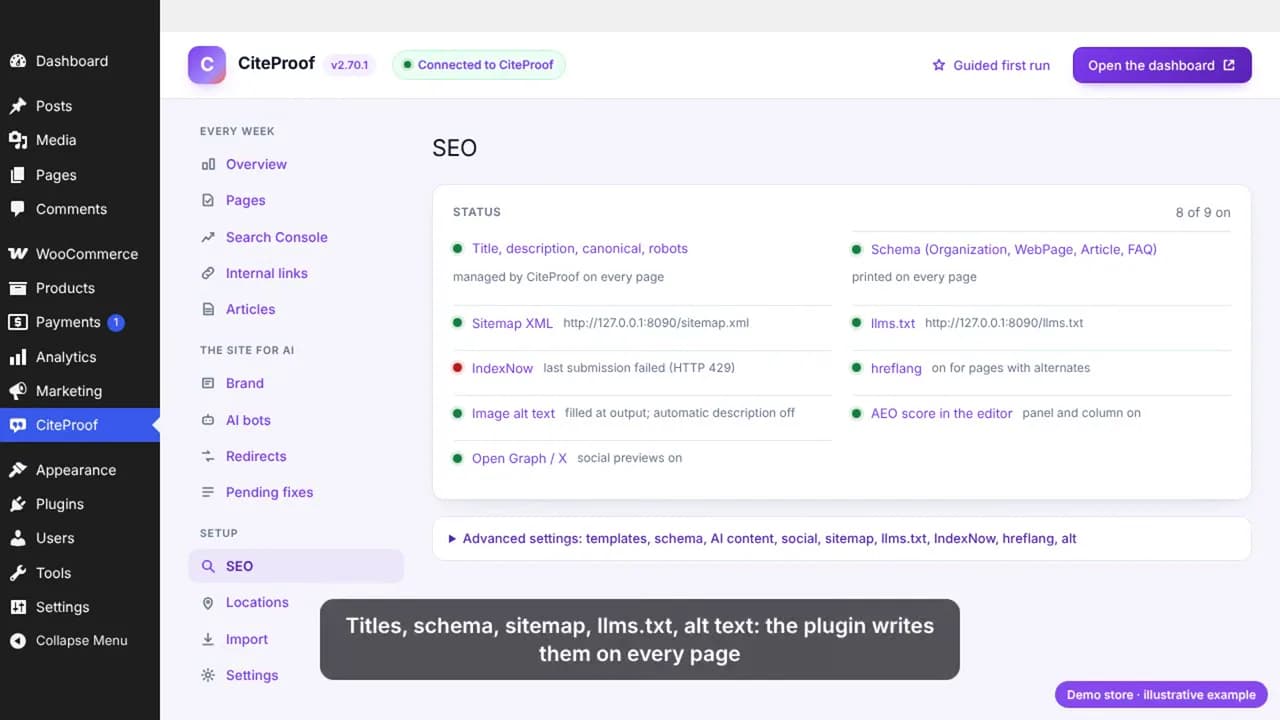Click the AI bots robot icon

tap(208, 420)
